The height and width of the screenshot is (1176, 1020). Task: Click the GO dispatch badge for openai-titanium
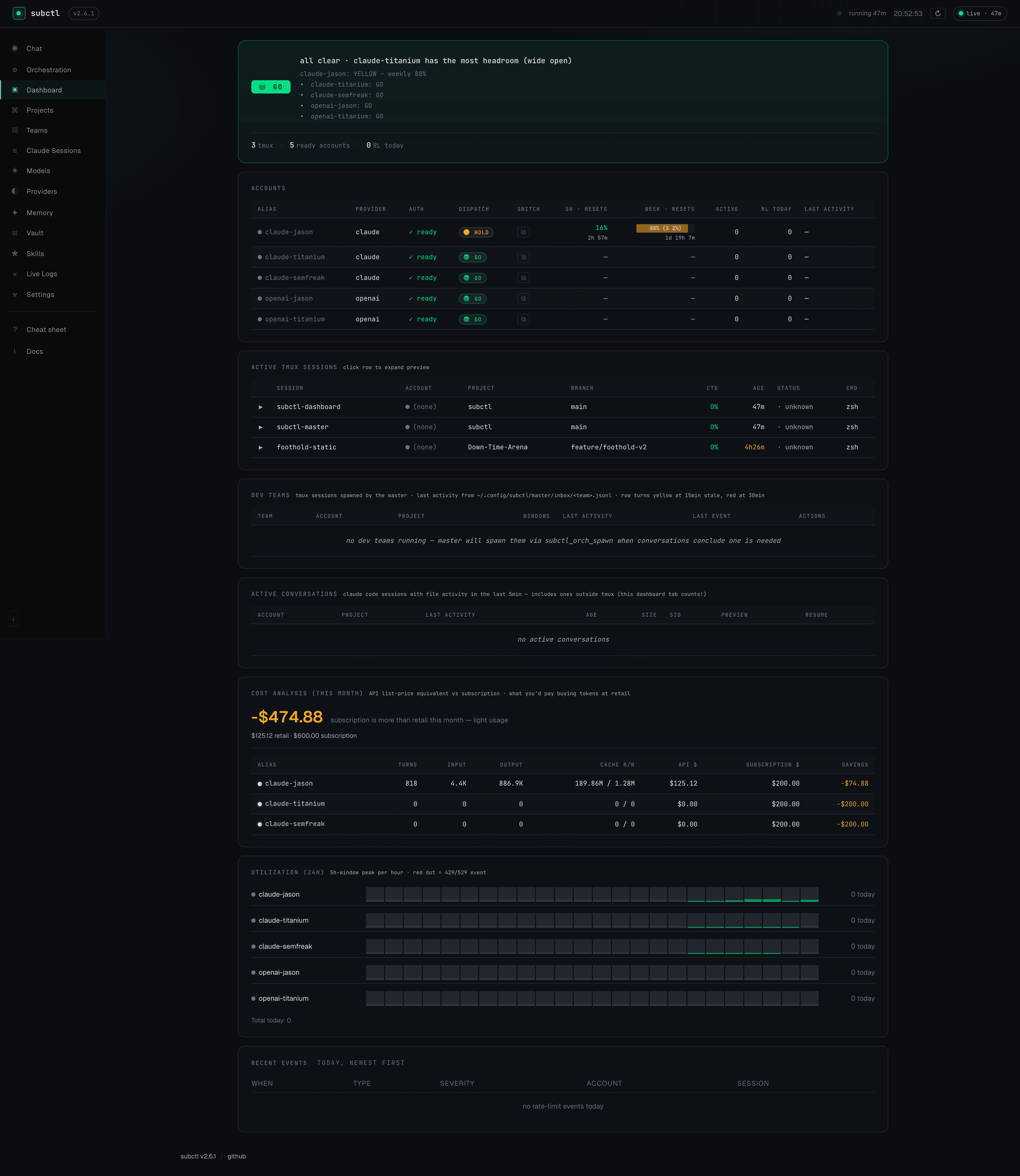[473, 319]
